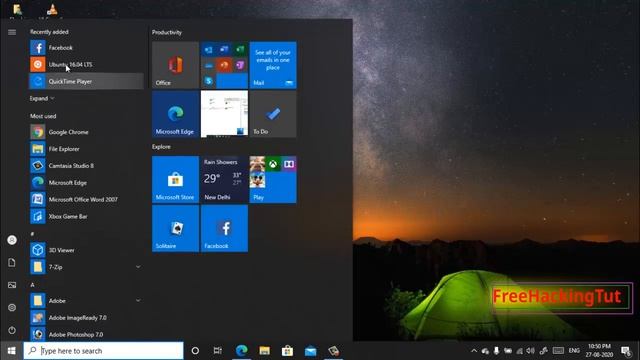Show hidden system tray icons
The image size is (640, 360).
coord(474,351)
